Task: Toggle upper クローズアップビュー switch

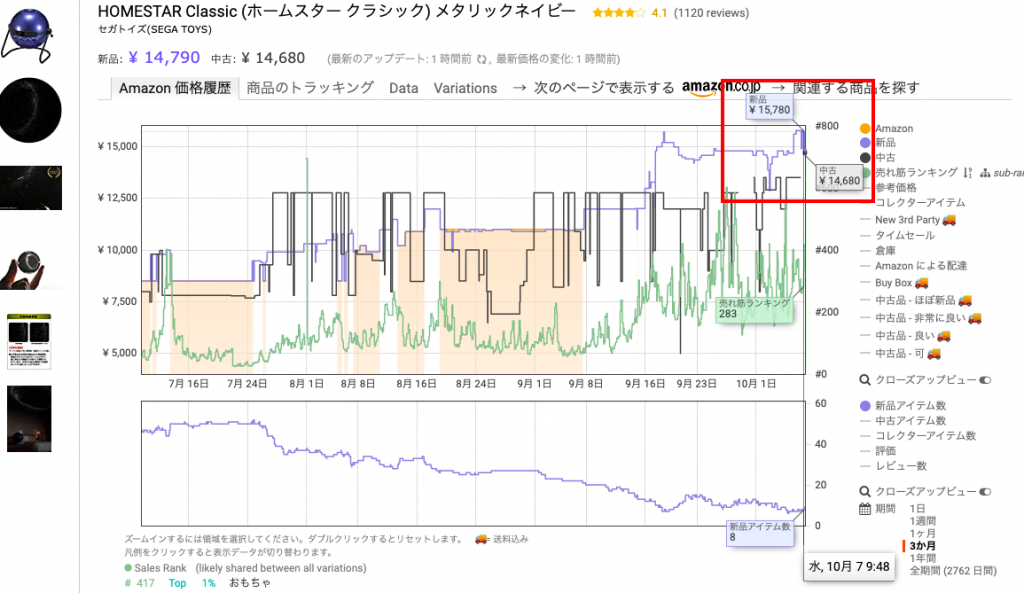Action: (x=985, y=380)
